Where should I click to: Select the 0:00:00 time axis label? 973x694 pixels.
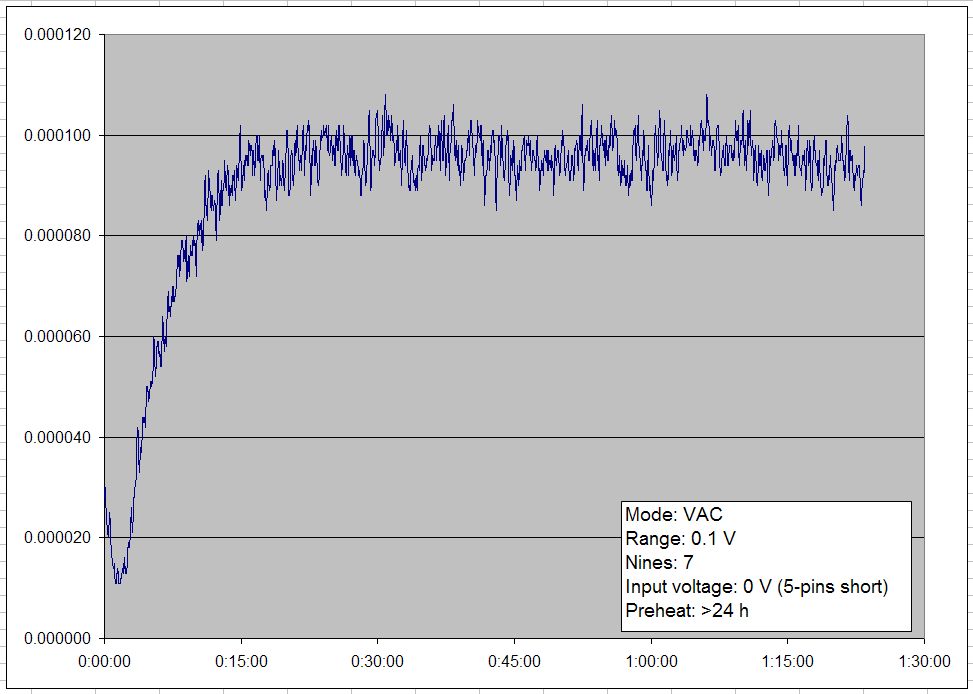pos(105,661)
